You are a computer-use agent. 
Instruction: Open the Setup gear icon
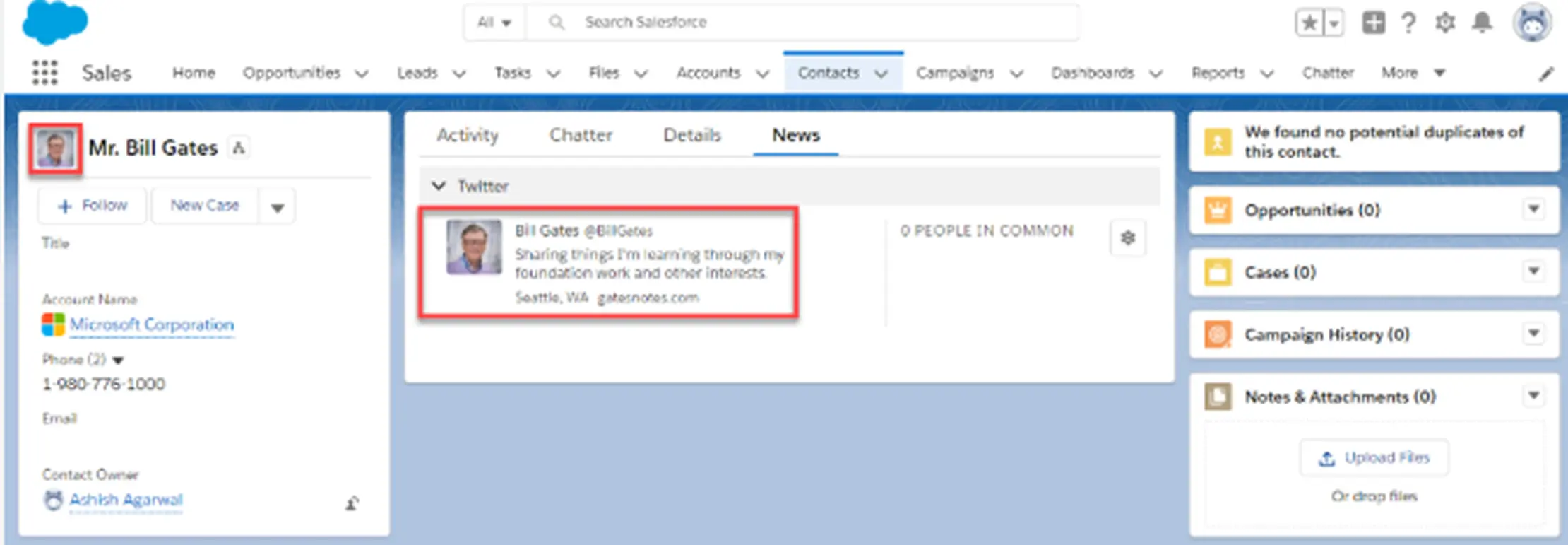1445,23
